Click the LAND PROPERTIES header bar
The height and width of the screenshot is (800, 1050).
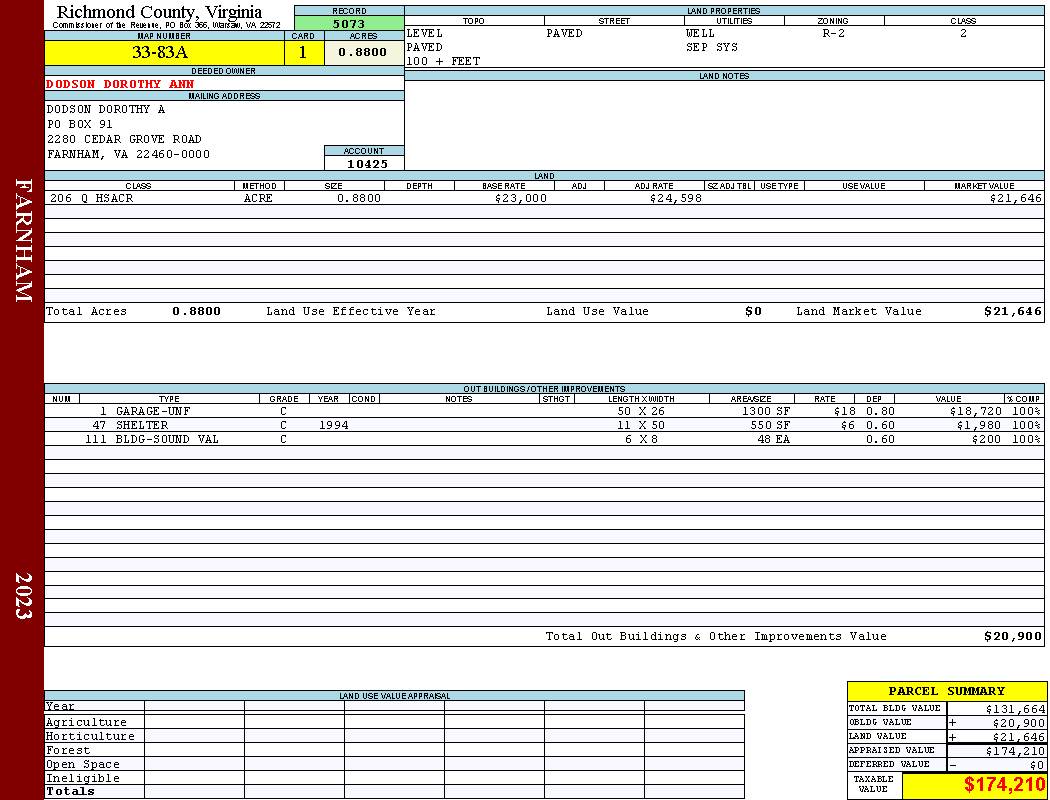point(724,11)
